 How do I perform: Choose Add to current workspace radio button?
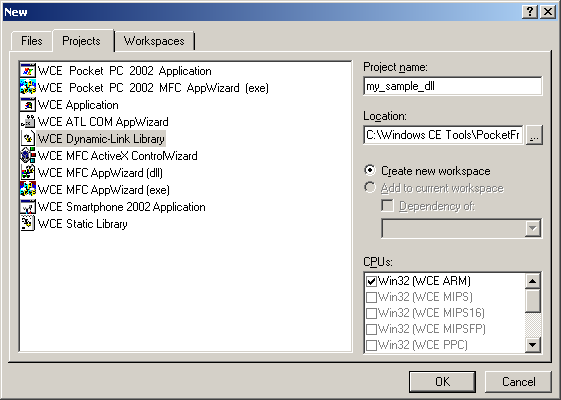pyautogui.click(x=370, y=187)
